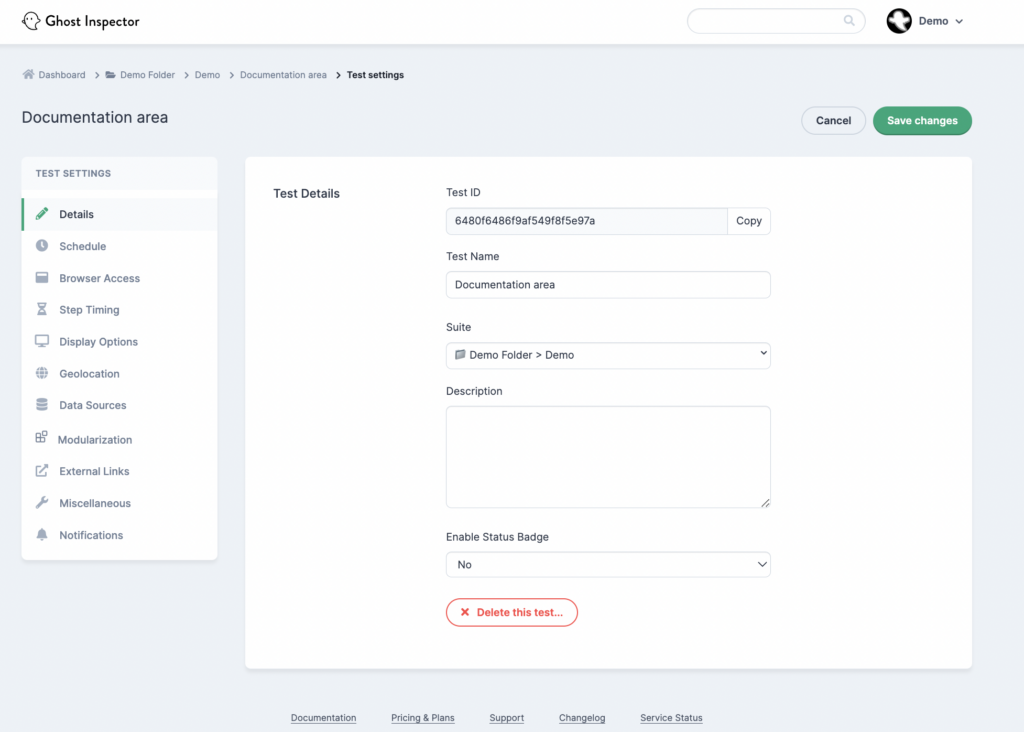Open the Suite dropdown

608,355
